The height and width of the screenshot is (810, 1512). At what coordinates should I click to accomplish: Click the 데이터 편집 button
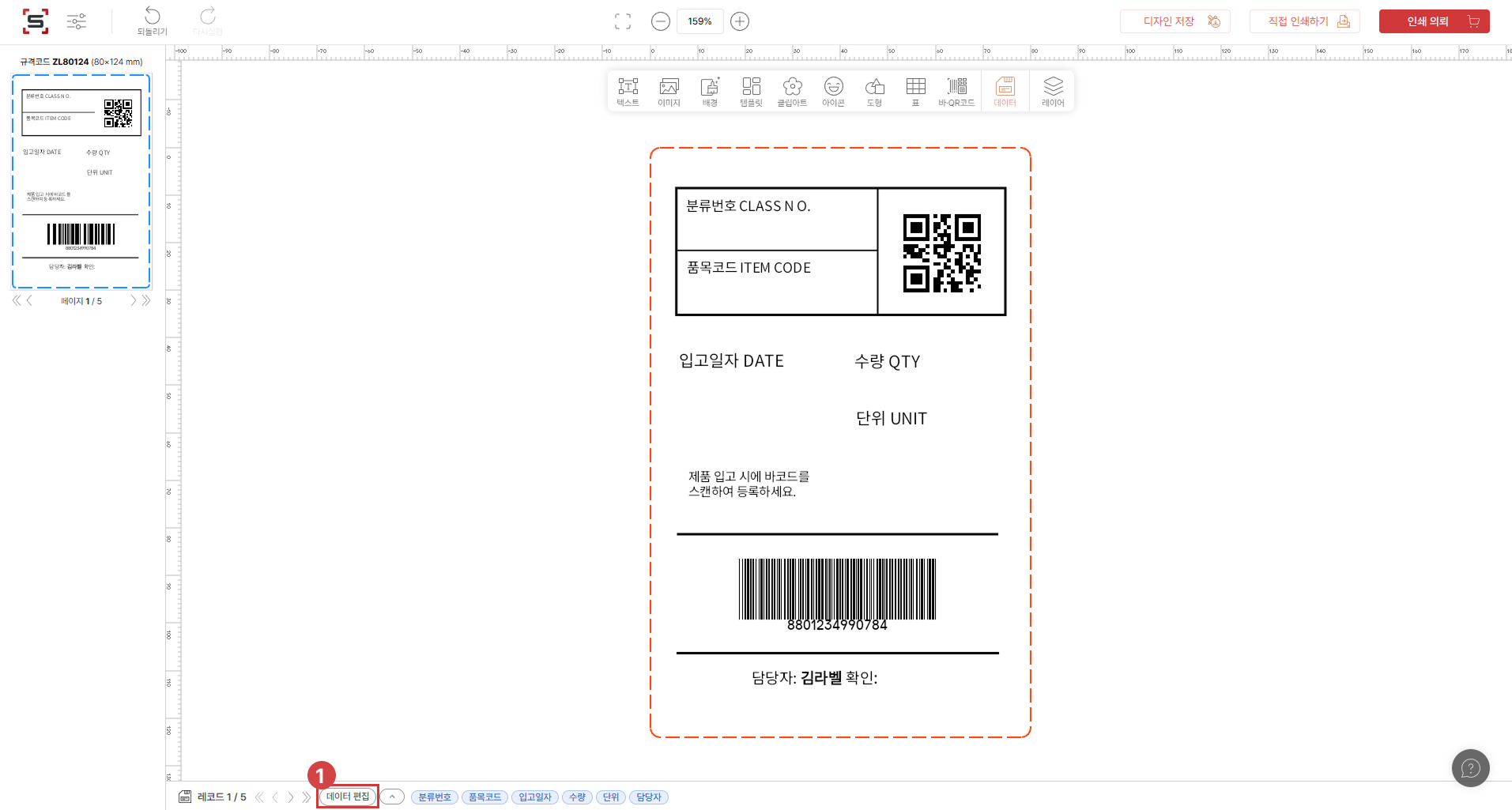(x=348, y=797)
